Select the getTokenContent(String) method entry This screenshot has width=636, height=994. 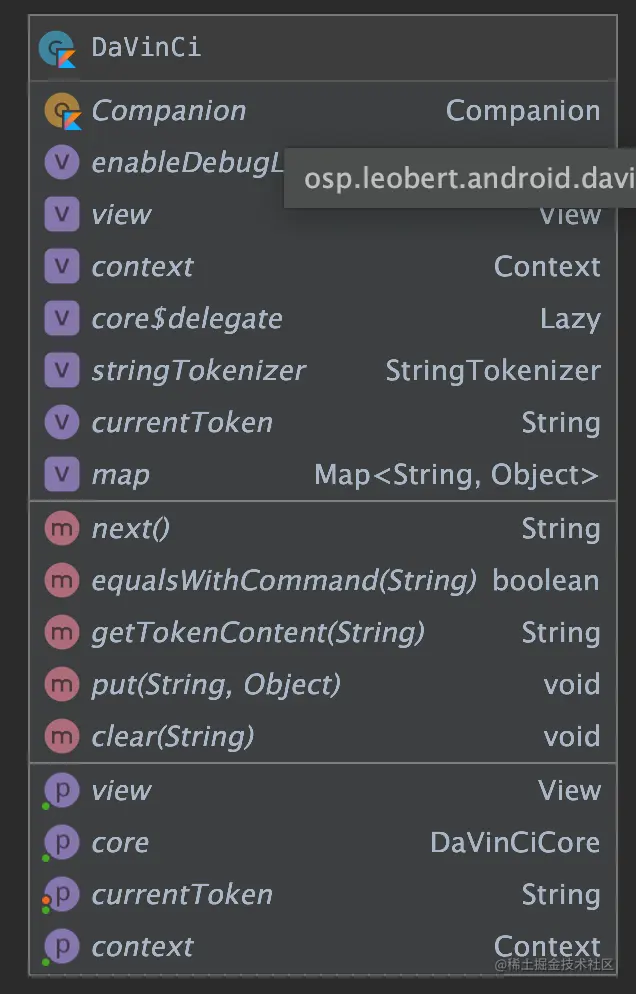coord(255,632)
